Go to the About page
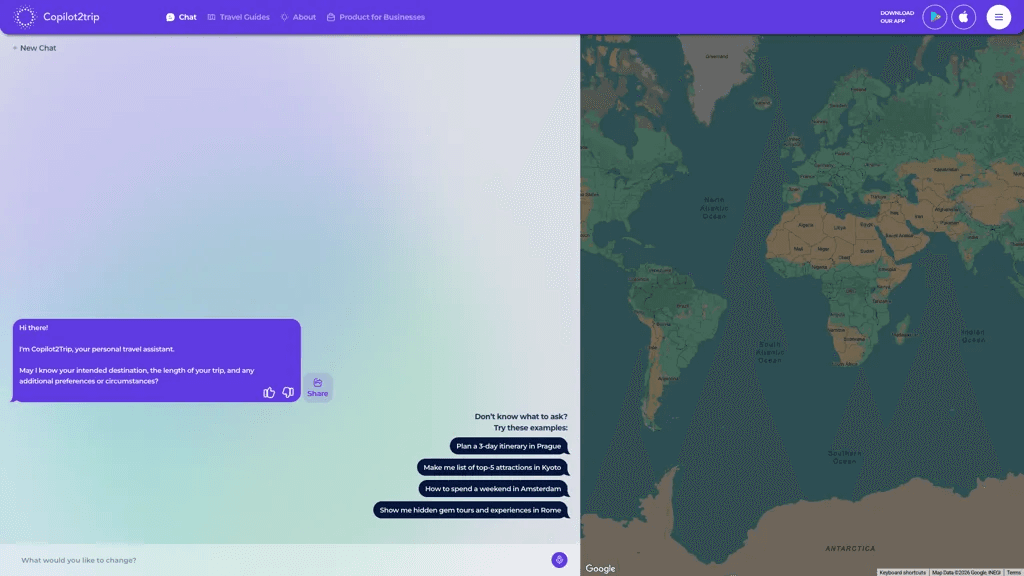The image size is (1024, 576). click(x=298, y=17)
